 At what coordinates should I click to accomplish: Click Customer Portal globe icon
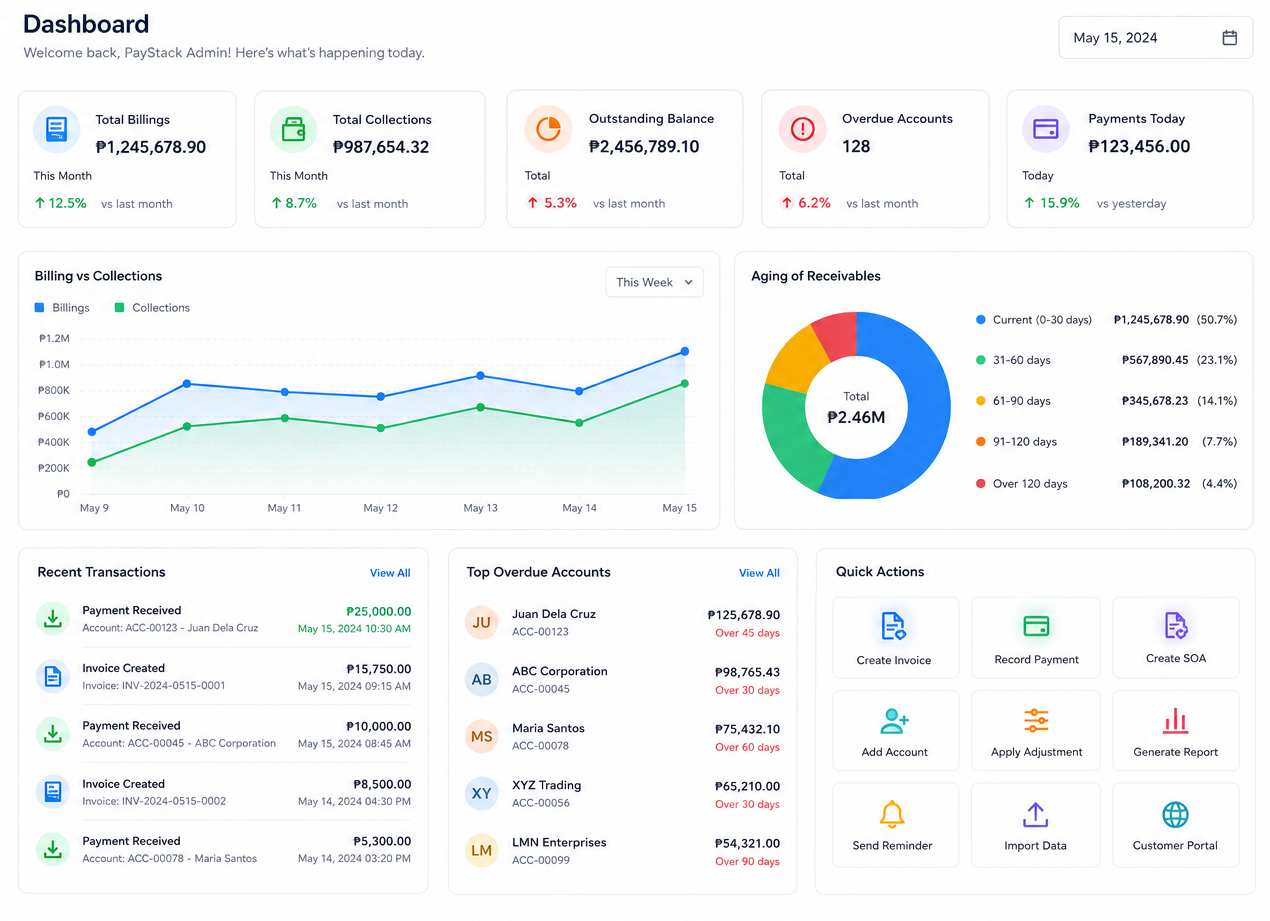(1175, 814)
